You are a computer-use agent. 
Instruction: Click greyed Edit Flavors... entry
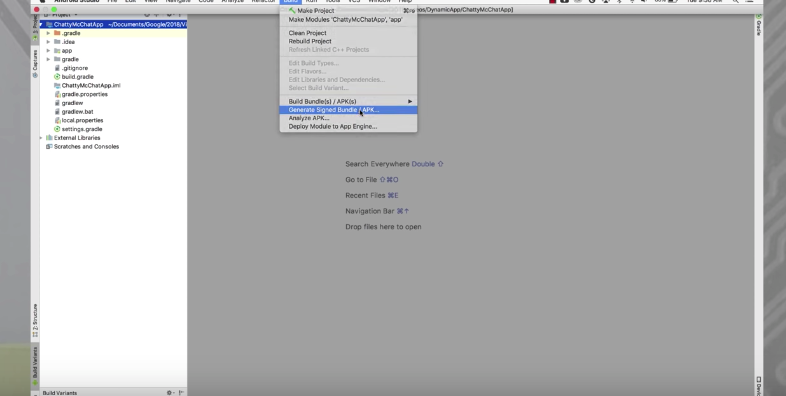[x=348, y=71]
